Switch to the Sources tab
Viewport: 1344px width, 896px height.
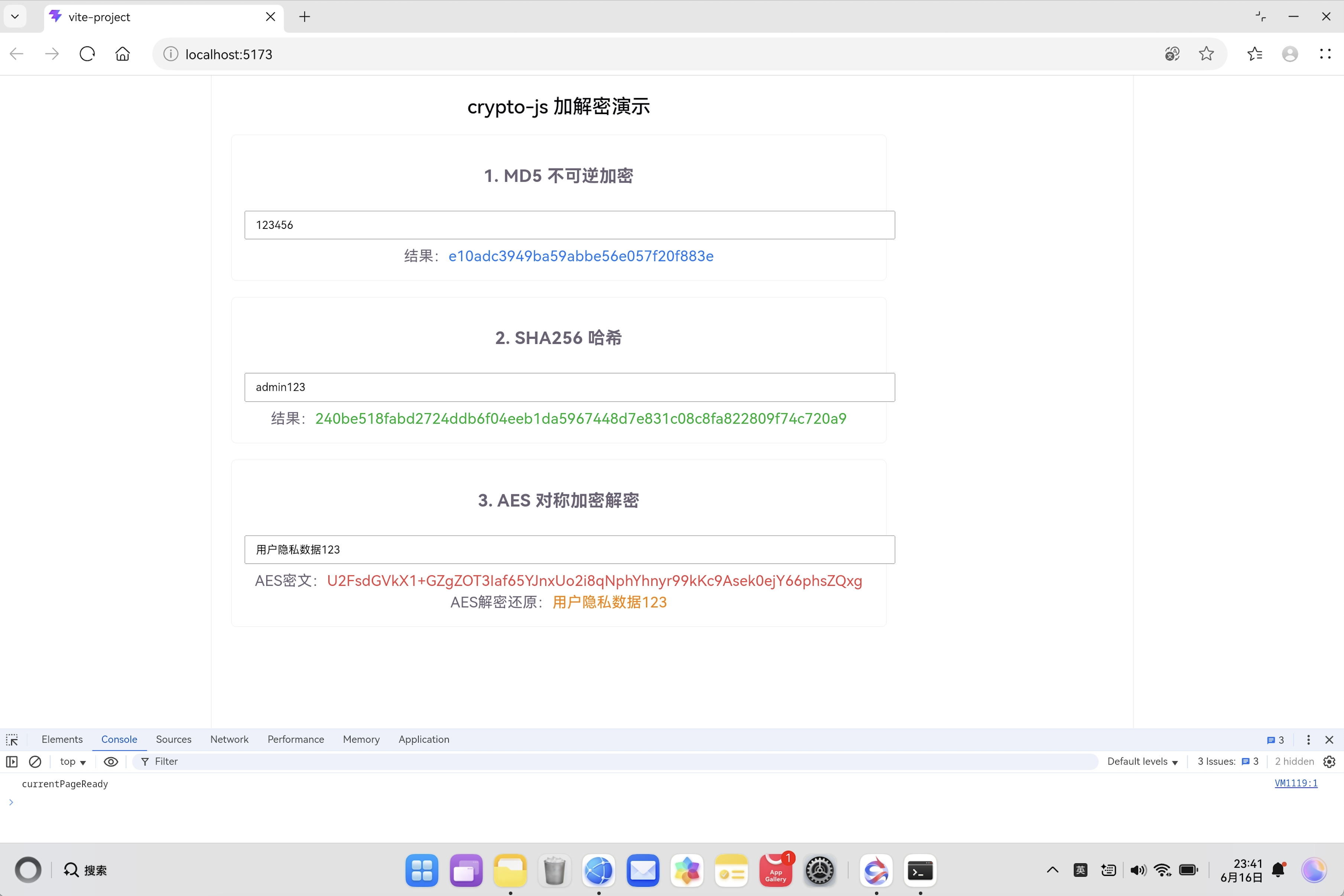[174, 740]
